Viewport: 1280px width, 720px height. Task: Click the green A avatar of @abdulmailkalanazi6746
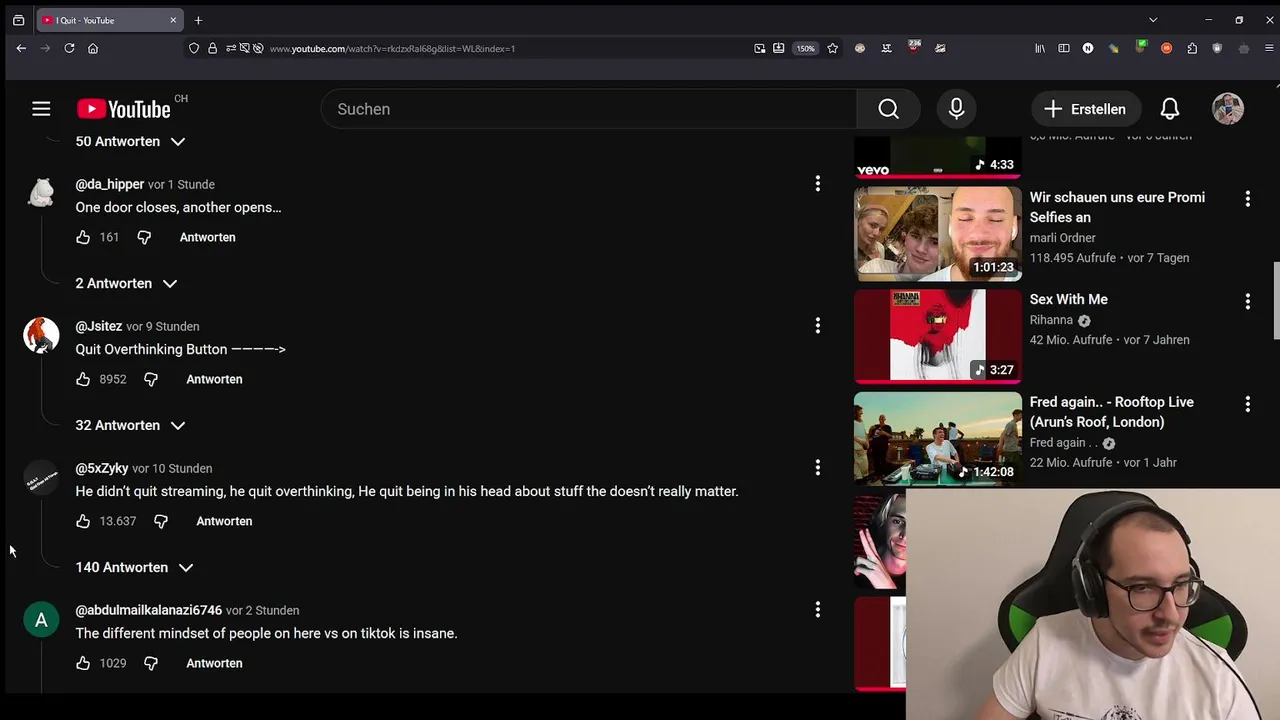(41, 620)
